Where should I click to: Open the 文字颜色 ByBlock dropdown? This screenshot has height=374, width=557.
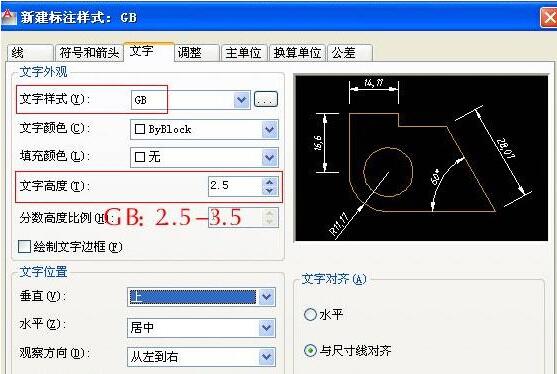coord(204,129)
